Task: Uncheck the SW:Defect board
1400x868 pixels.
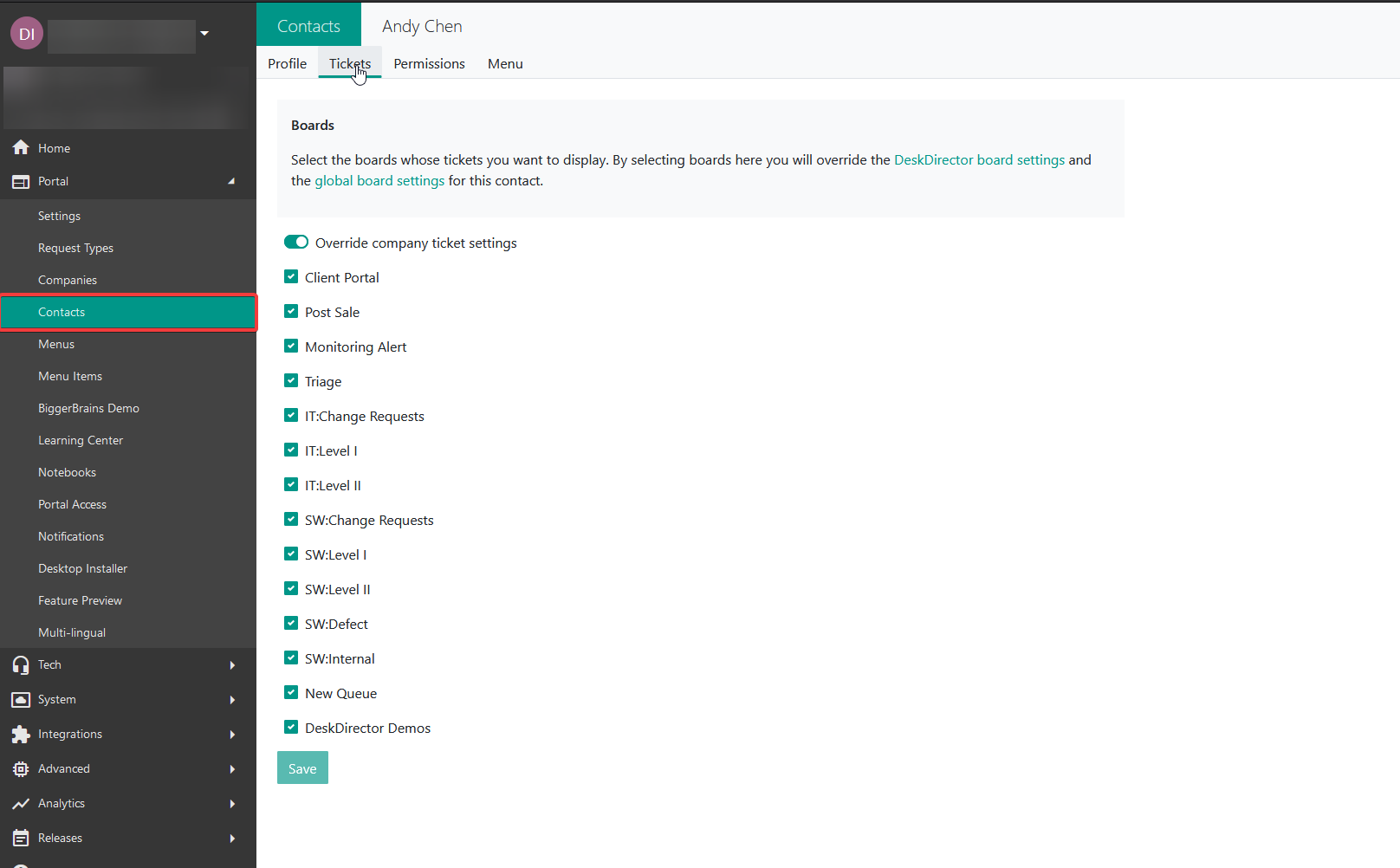Action: point(291,624)
